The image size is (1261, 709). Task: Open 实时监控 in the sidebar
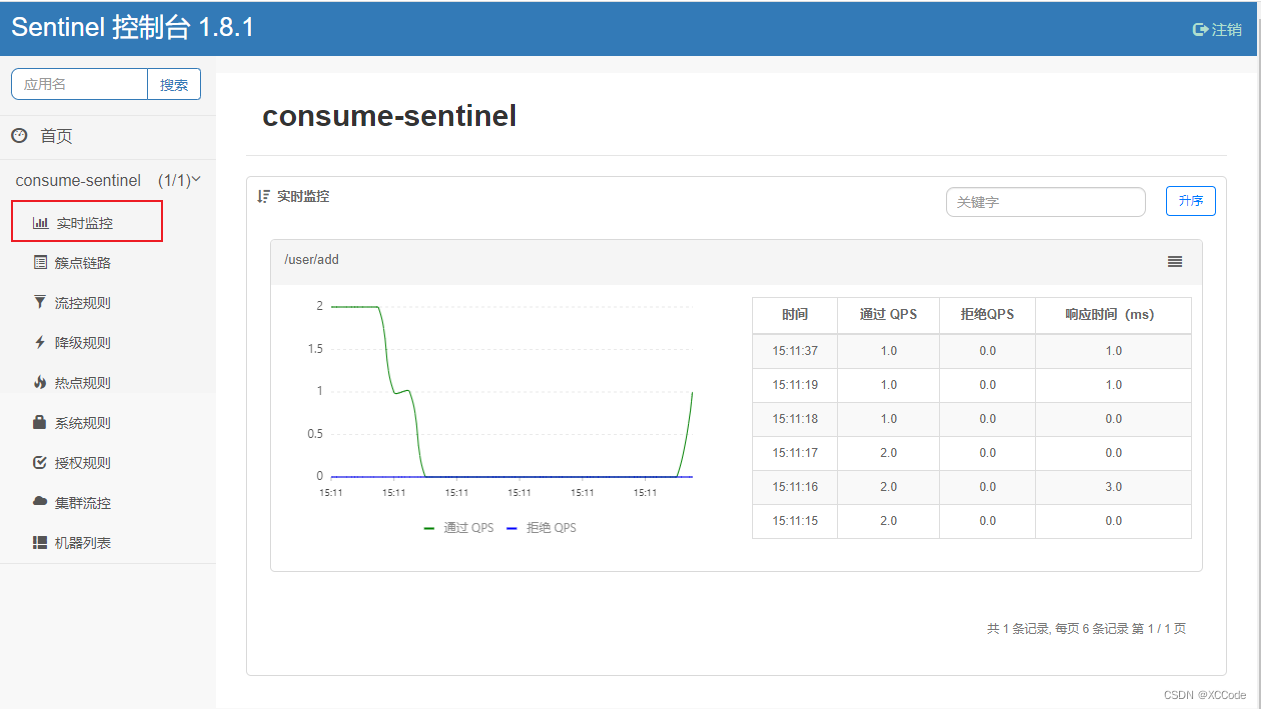point(87,221)
